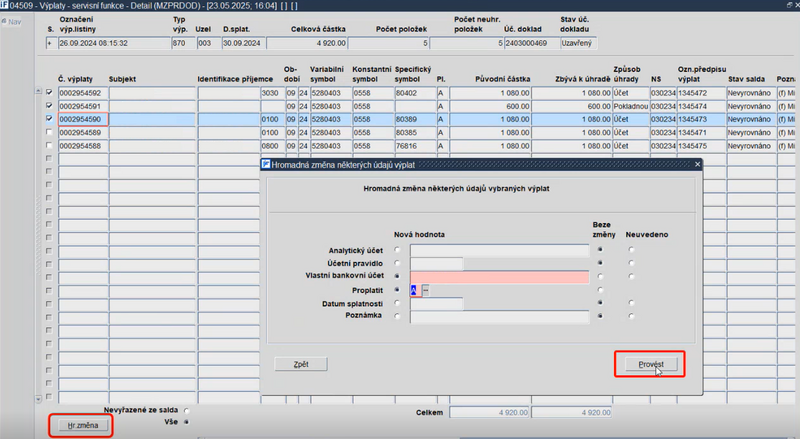
Task: Focus the Účetní pravidlo input field
Action: [x=437, y=263]
